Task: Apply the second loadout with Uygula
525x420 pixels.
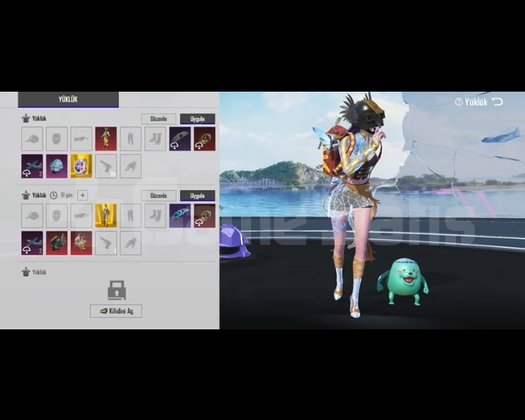Action: pyautogui.click(x=198, y=196)
